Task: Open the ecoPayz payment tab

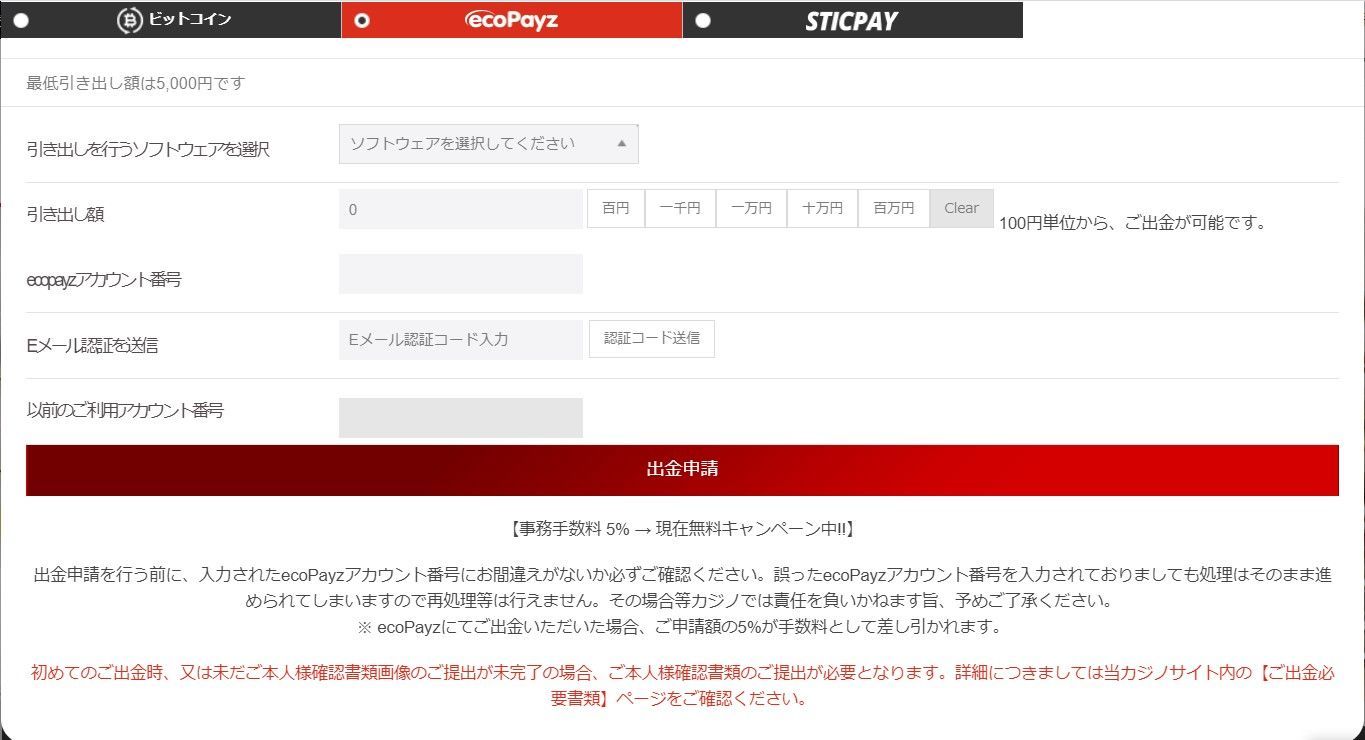Action: (511, 20)
